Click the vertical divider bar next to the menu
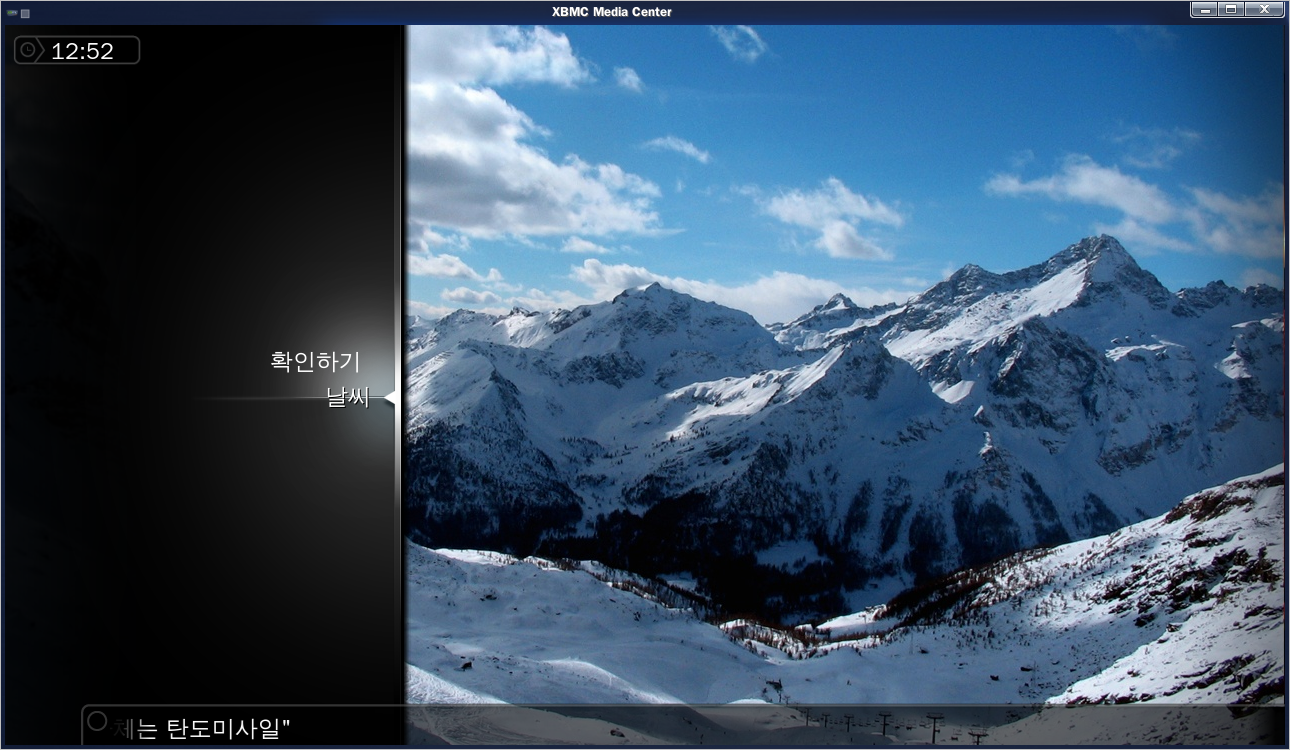This screenshot has height=750, width=1290. pos(403,385)
